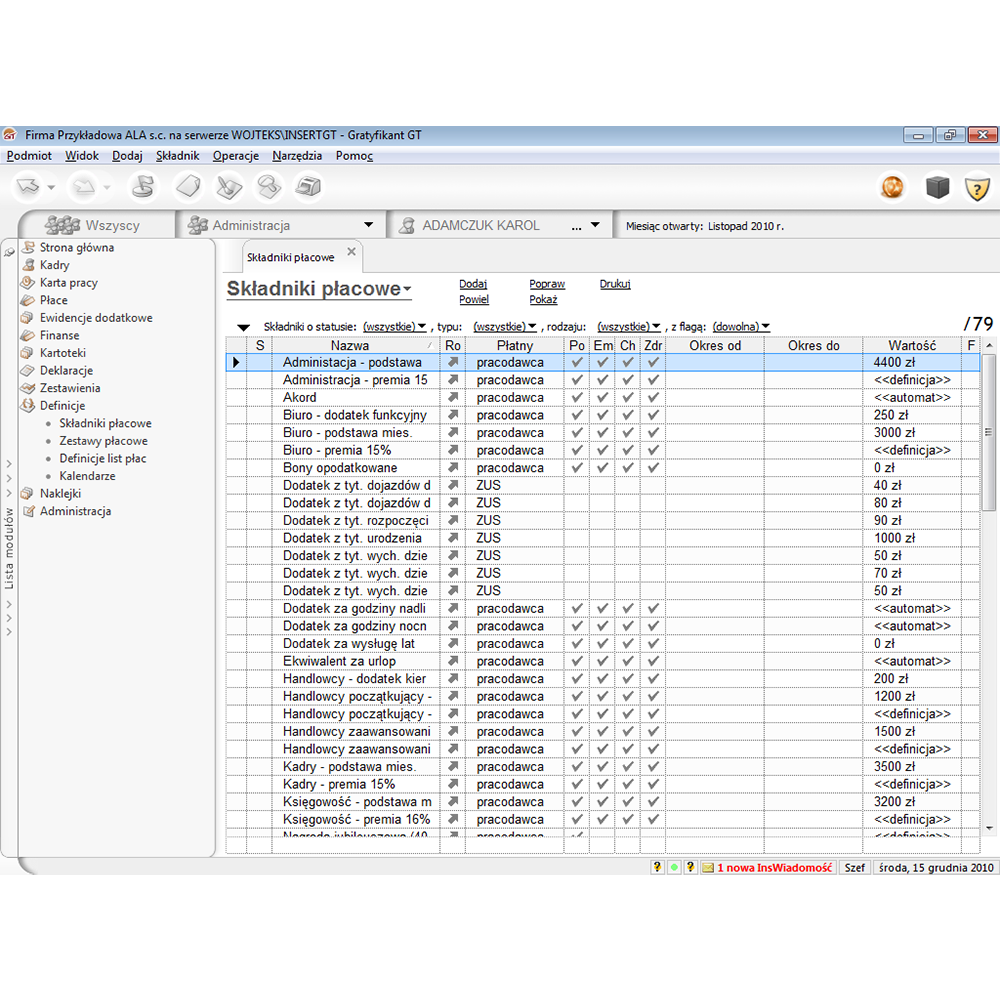Toggle Po checkmark for Administracja - podstawa row

(577, 363)
